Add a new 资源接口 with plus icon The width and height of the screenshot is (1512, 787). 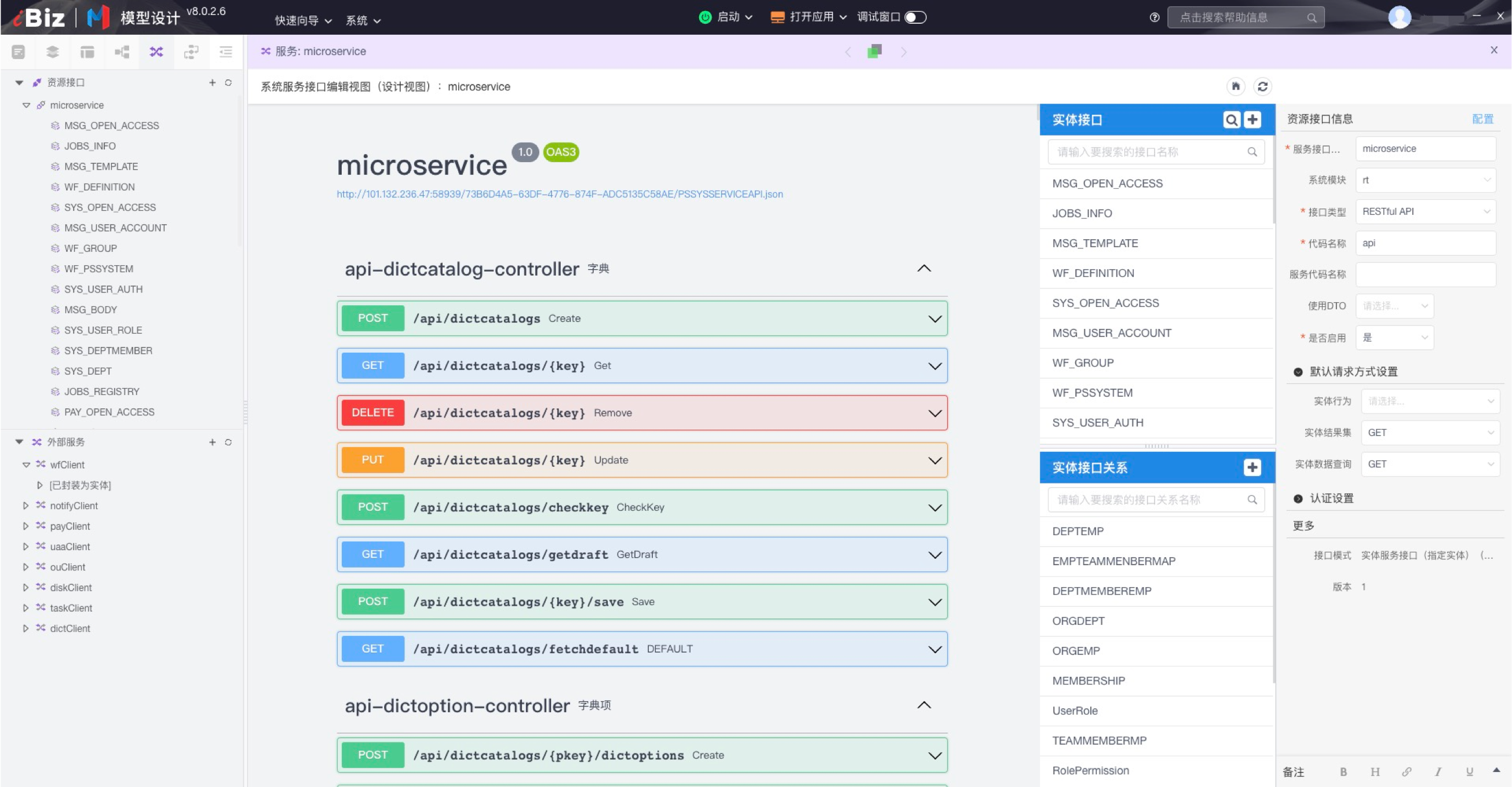pos(213,83)
